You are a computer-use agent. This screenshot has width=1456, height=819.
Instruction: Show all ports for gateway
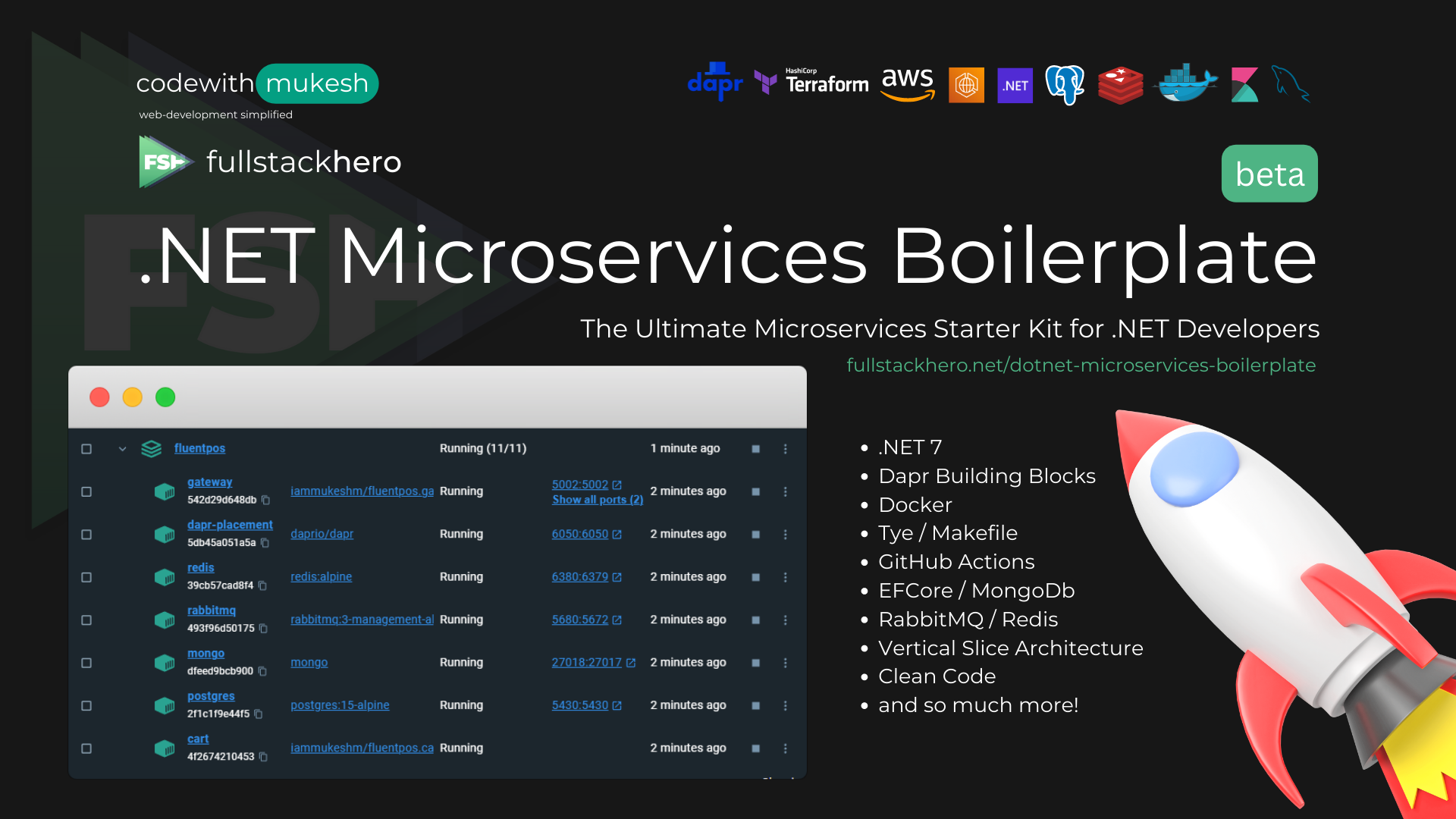[x=597, y=500]
